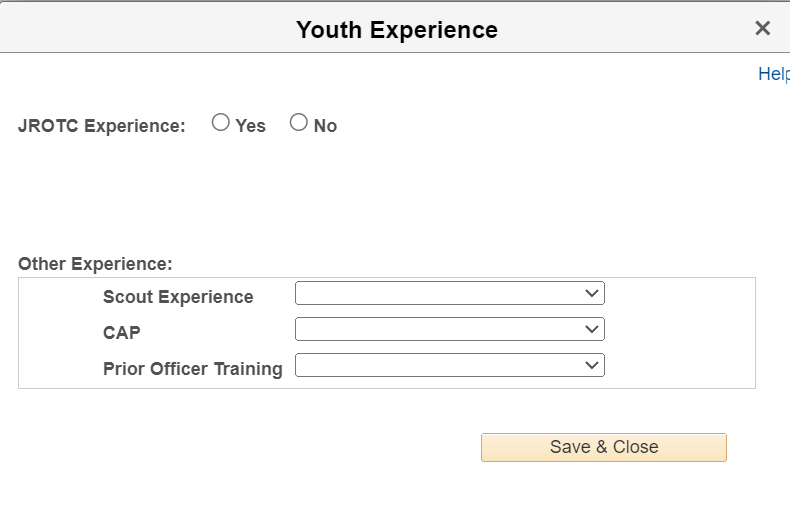Click the chevron arrow of Scout Experience
The height and width of the screenshot is (526, 790).
coord(592,293)
